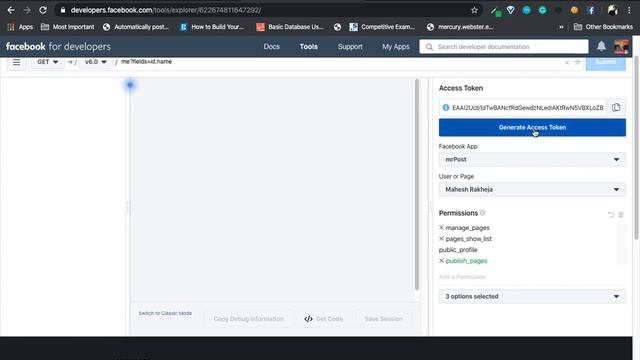Screen dimensions: 640x360
Task: Open the How to Build Your bookmark
Action: tap(212, 27)
